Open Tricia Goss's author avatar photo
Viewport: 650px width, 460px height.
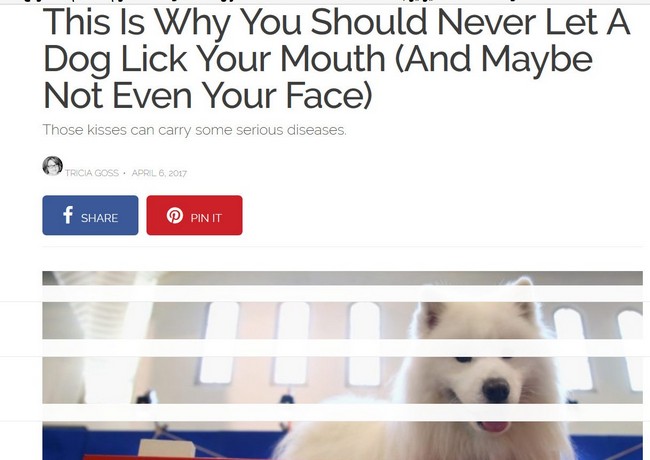[53, 166]
